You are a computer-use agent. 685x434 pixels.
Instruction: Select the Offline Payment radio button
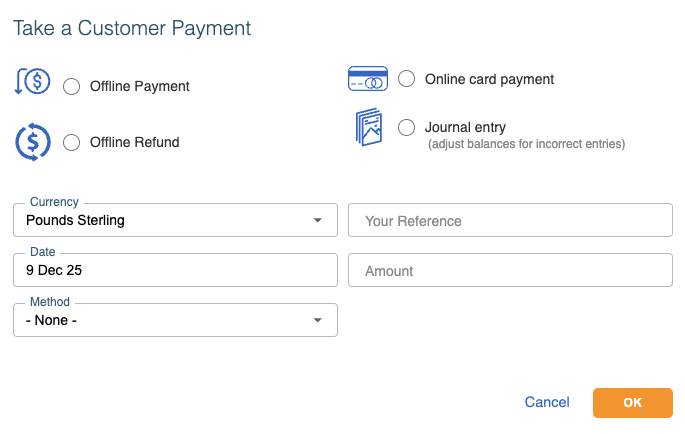click(72, 86)
